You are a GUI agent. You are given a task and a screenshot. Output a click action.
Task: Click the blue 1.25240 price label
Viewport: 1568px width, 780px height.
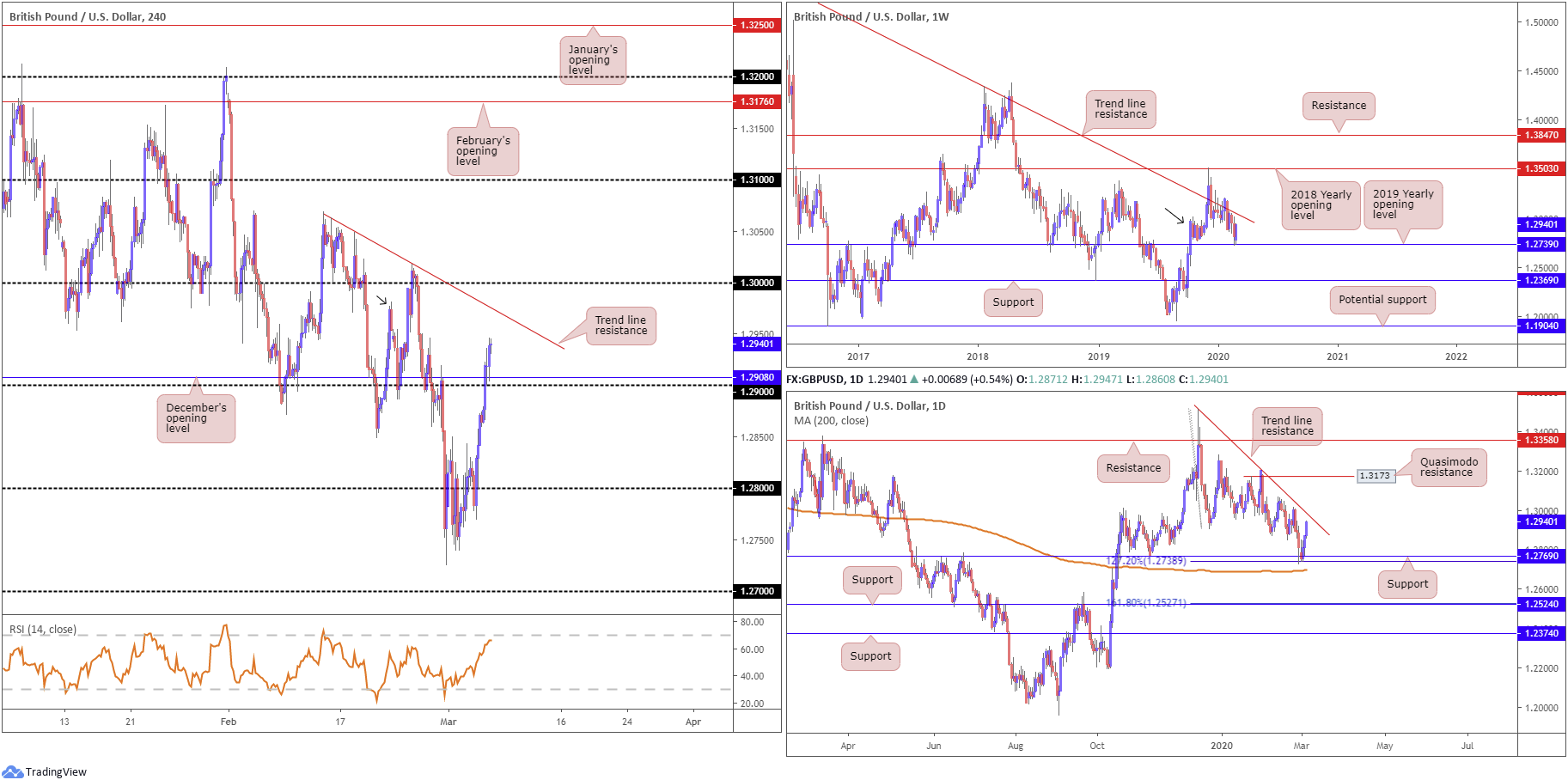1541,604
